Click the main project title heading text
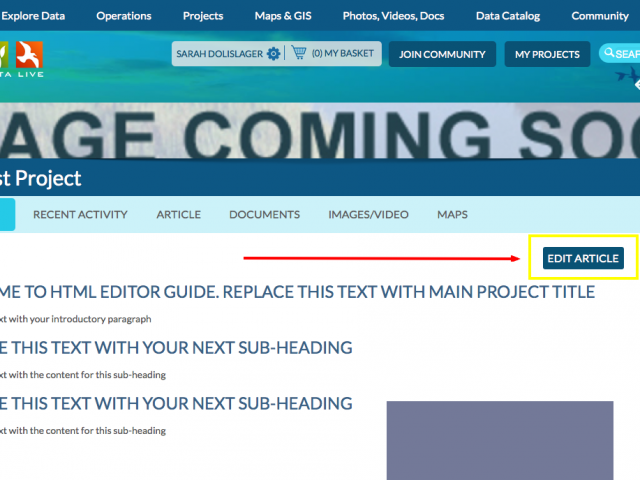 [x=298, y=292]
